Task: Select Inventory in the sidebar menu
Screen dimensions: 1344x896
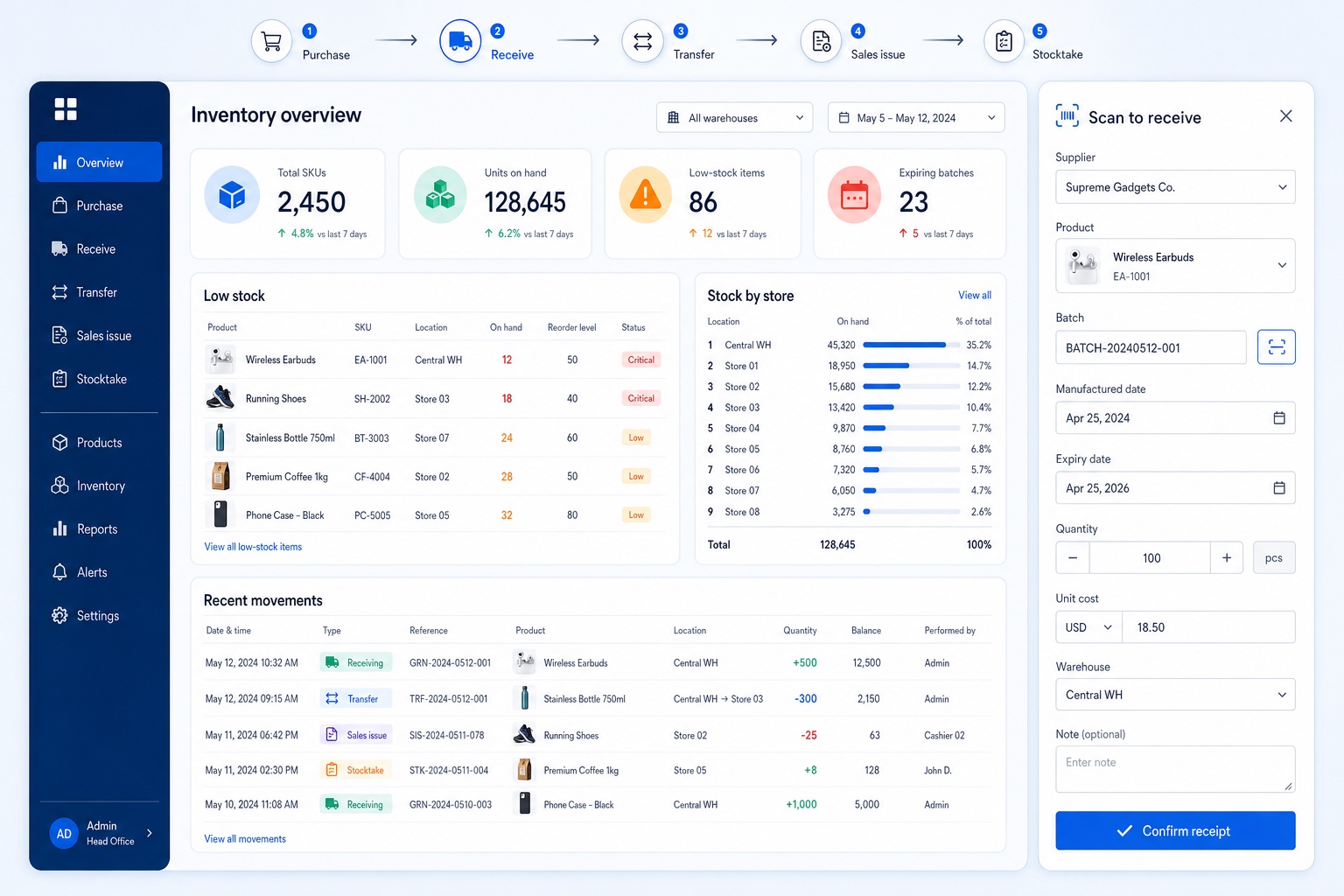Action: click(x=99, y=486)
